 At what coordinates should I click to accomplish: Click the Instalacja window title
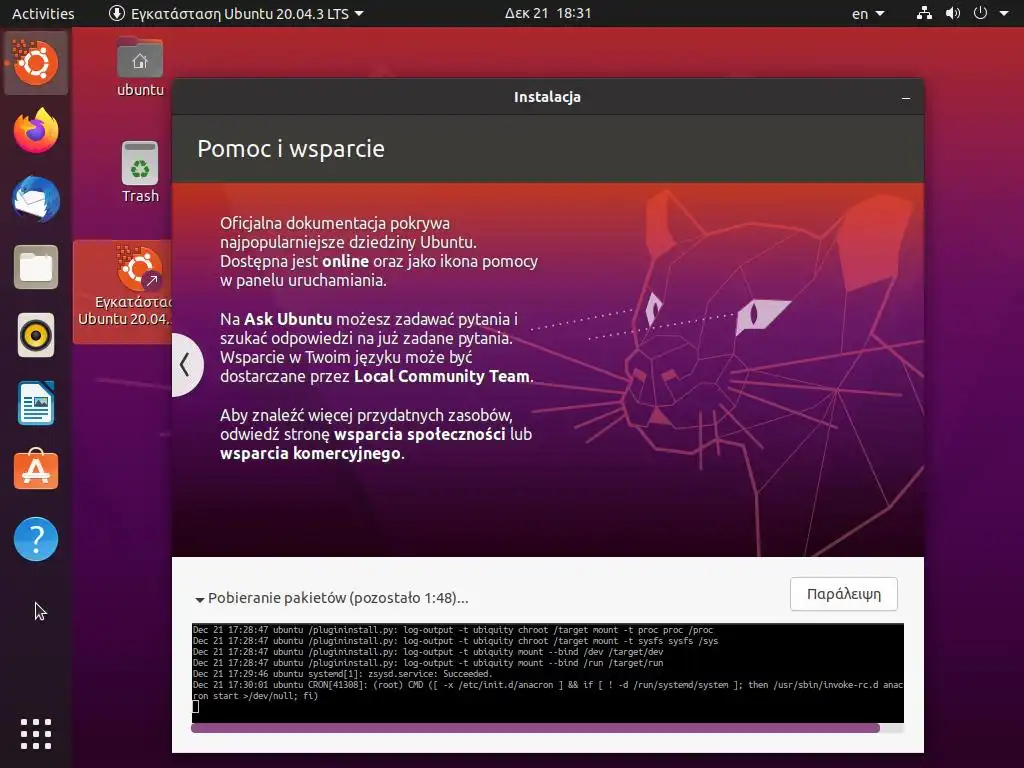tap(547, 97)
